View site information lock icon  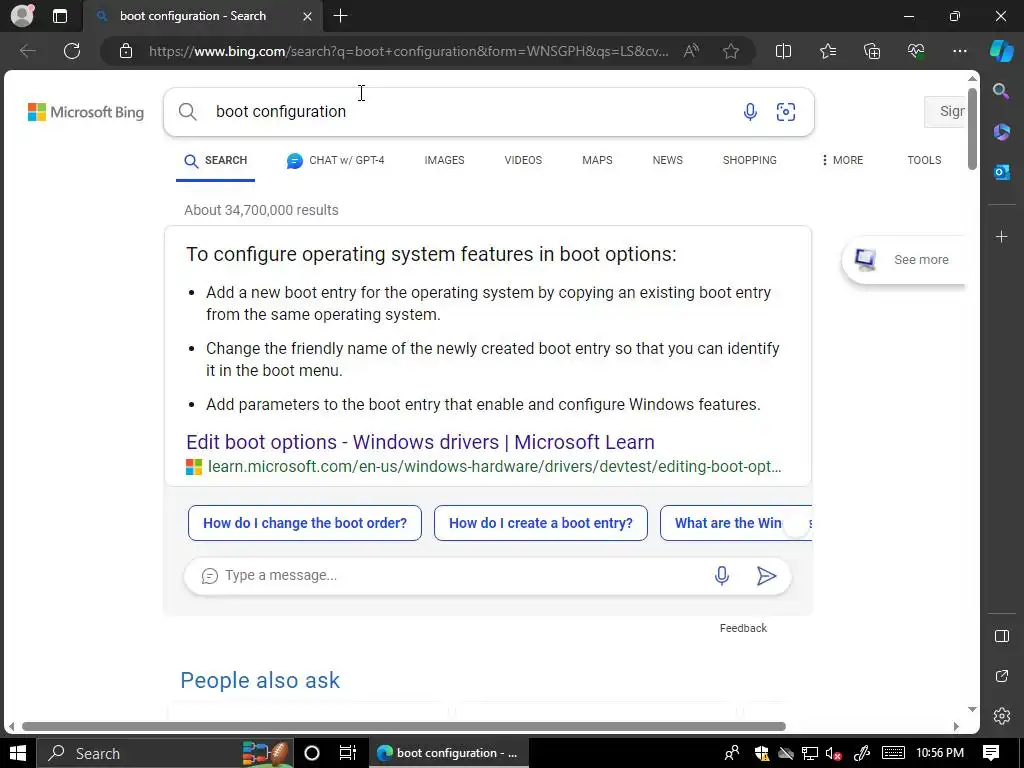126,51
